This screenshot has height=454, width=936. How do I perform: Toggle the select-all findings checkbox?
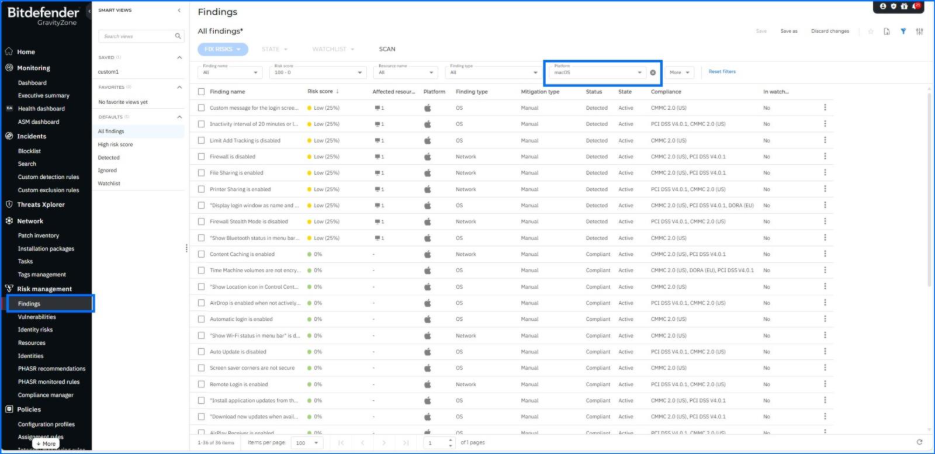click(x=201, y=91)
